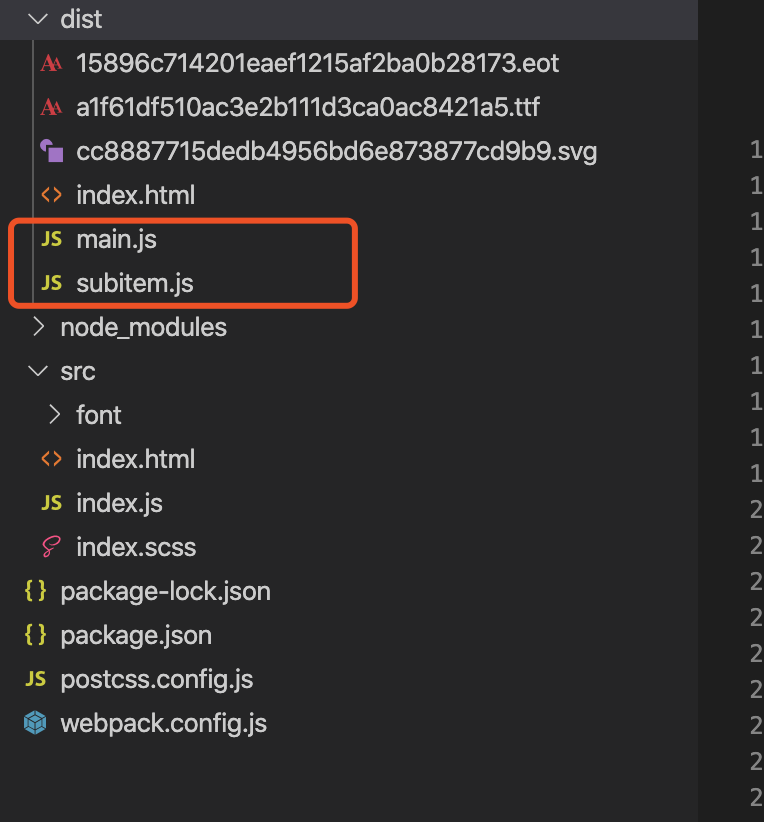The image size is (764, 822).
Task: Open main.js in the dist folder
Action: pyautogui.click(x=116, y=240)
